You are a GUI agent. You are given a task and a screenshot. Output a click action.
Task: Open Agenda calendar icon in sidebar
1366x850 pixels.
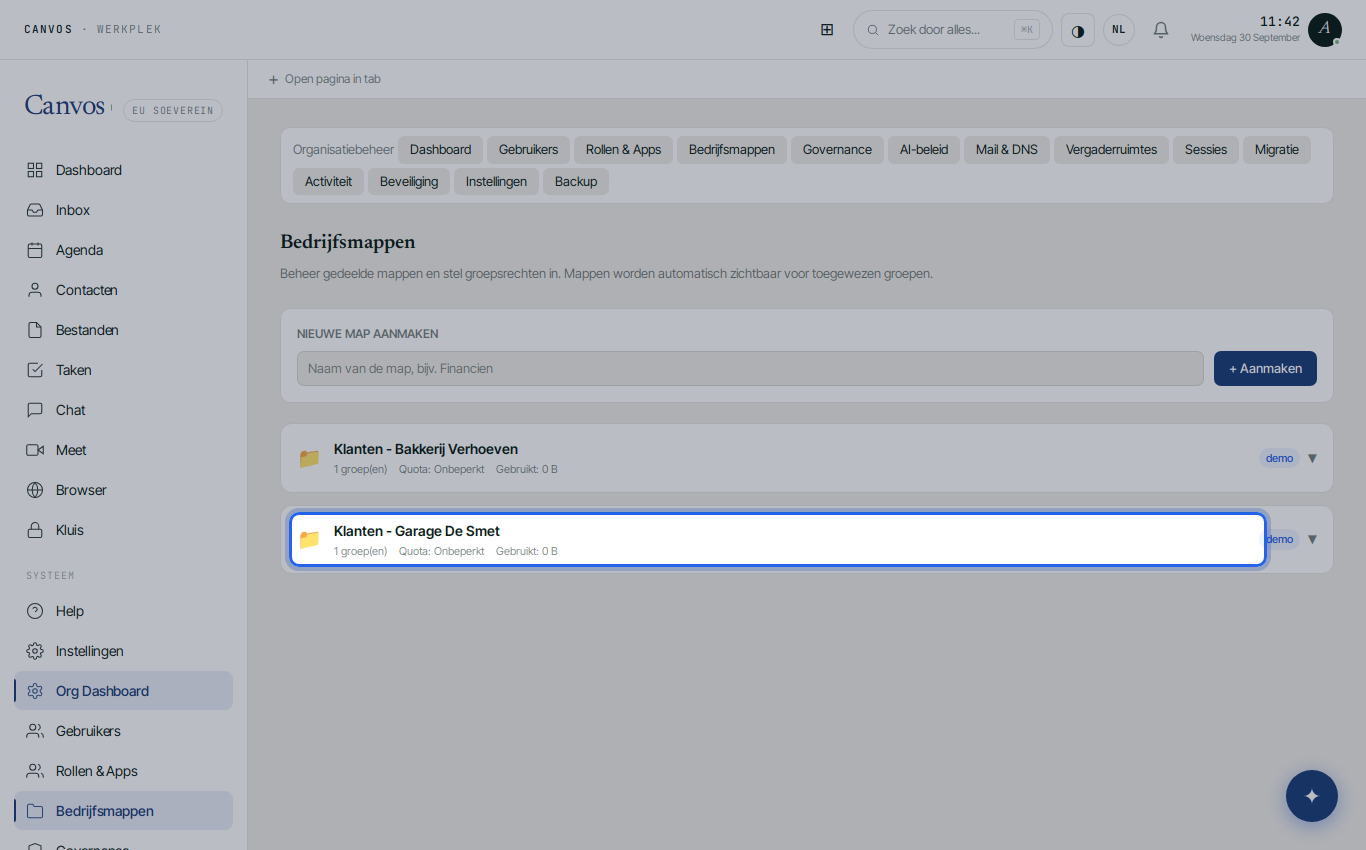tap(35, 250)
